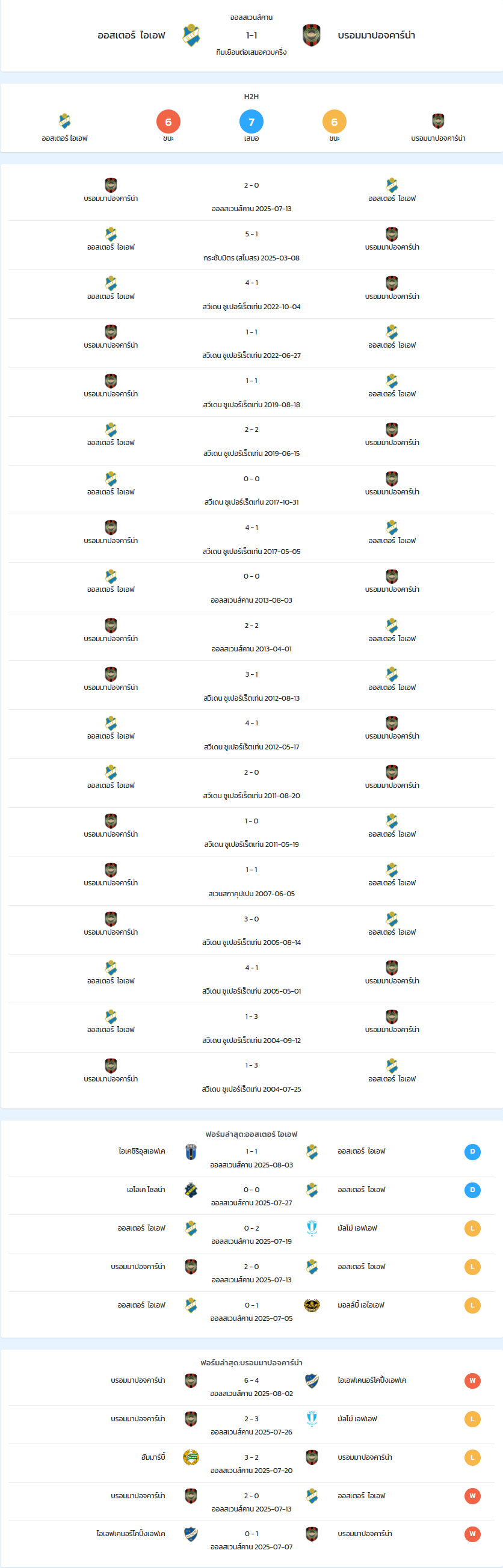503x1568 pixels.
Task: Click the Hammarby crest beside 3-2 score
Action: click(191, 1457)
